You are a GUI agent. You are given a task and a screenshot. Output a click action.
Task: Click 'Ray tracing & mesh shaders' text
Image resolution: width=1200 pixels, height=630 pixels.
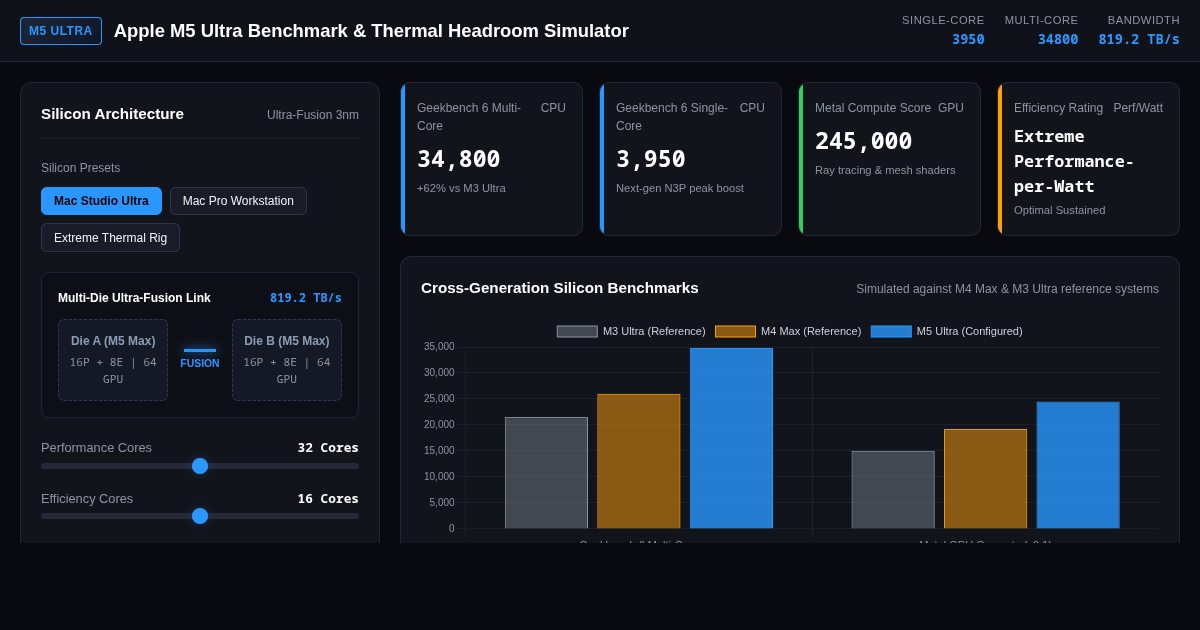click(885, 170)
